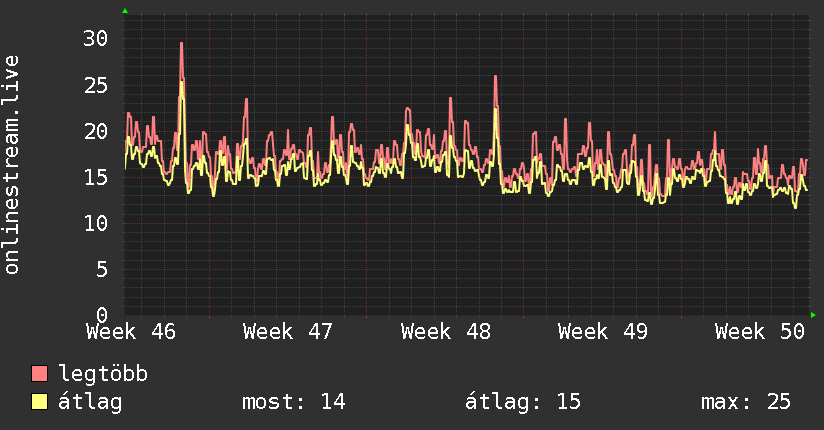The width and height of the screenshot is (824, 430).
Task: Click the y-axis value 15
Action: [96, 178]
